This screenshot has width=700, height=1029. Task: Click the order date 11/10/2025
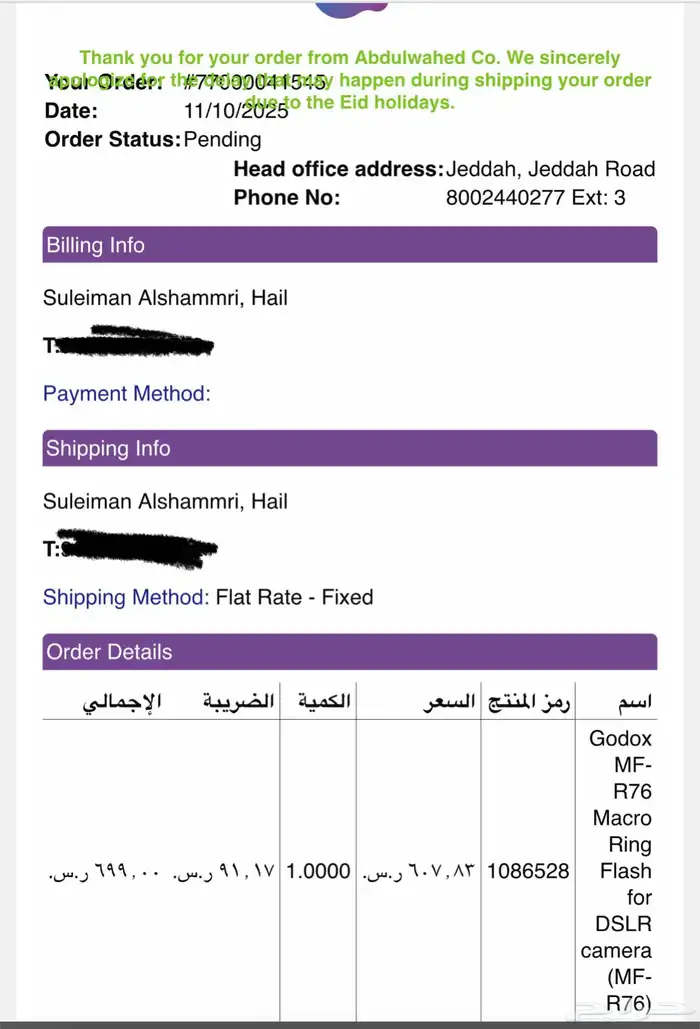click(x=236, y=111)
